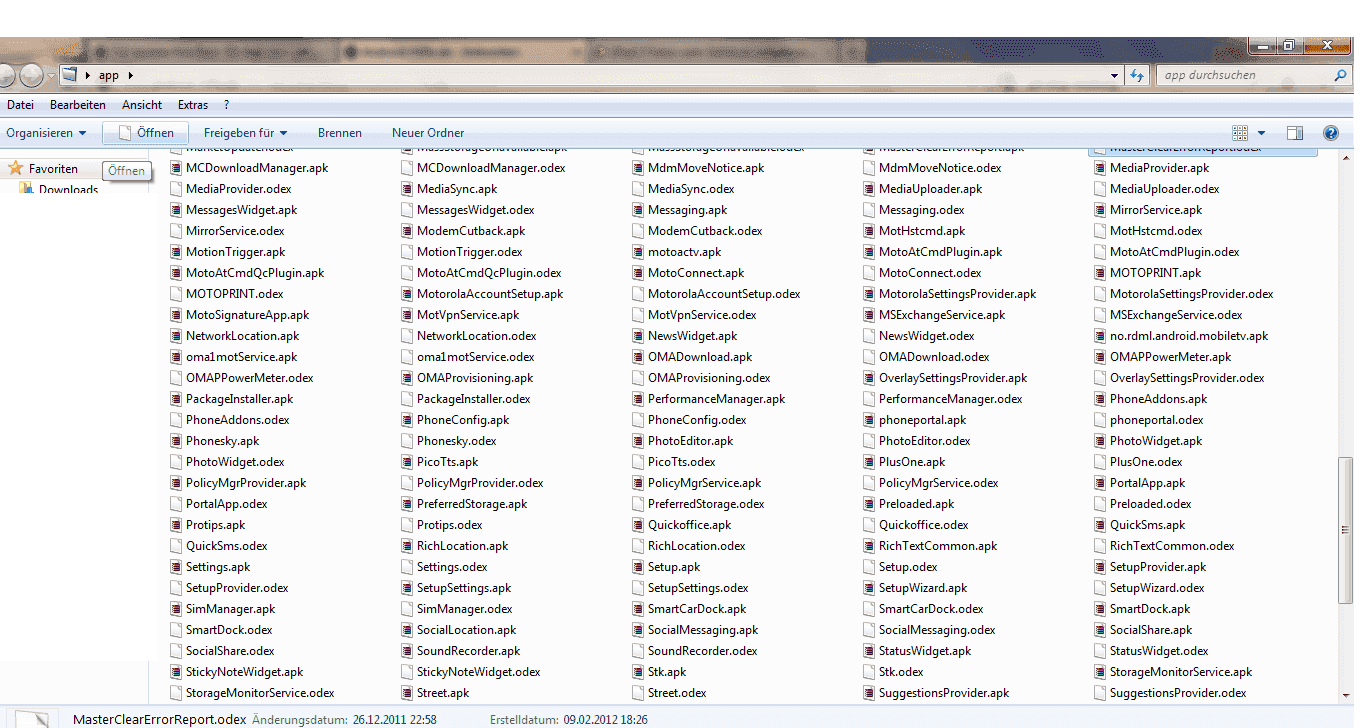This screenshot has width=1366, height=728.
Task: Click the icon of MessagesWidget.apk
Action: click(176, 210)
